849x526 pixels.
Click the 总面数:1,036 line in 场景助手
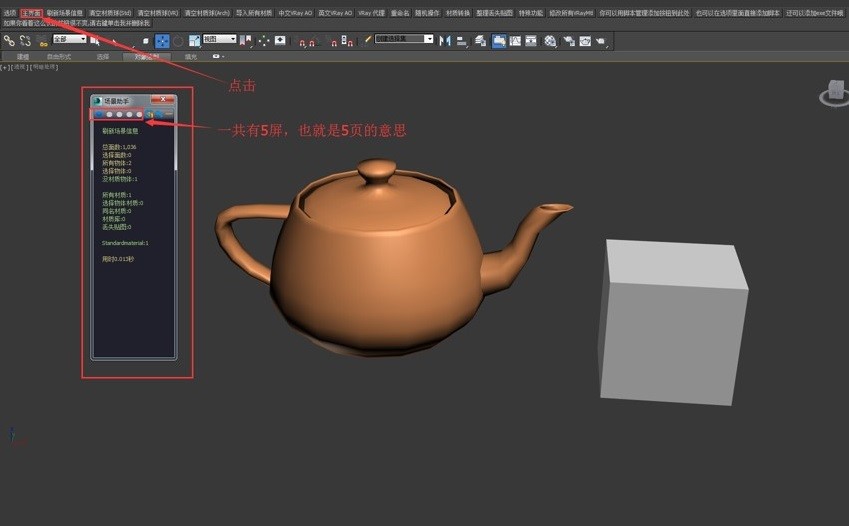[119, 147]
